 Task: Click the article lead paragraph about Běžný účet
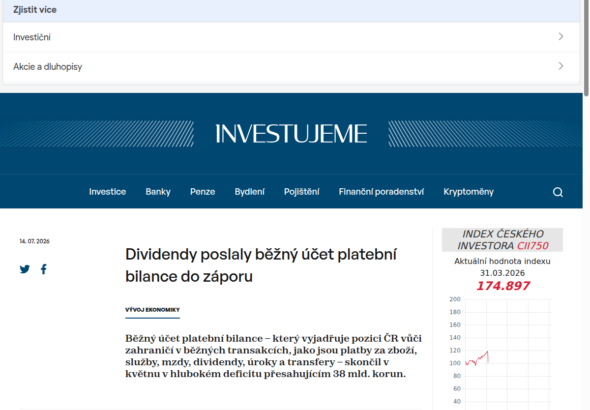274,356
